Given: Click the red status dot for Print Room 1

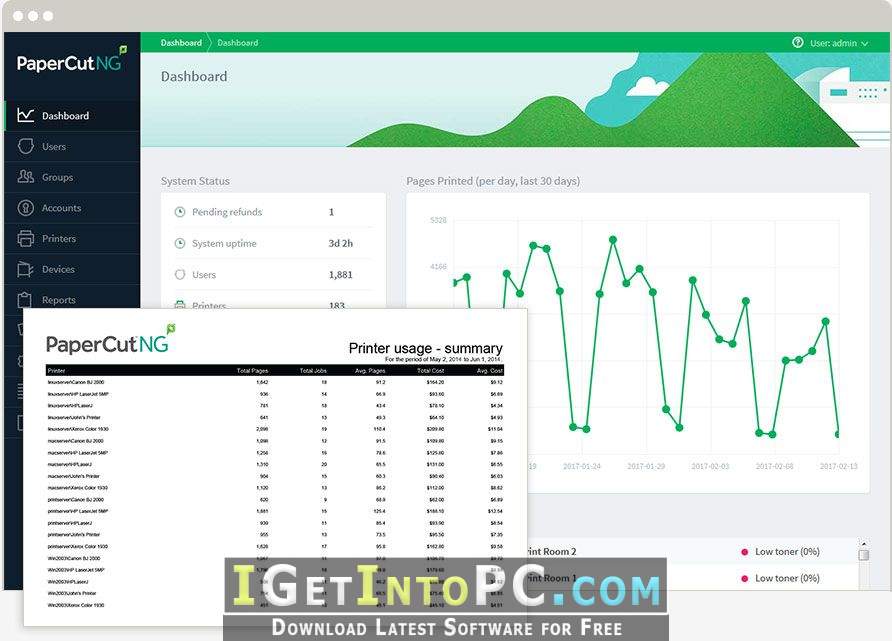Looking at the screenshot, I should coord(744,578).
